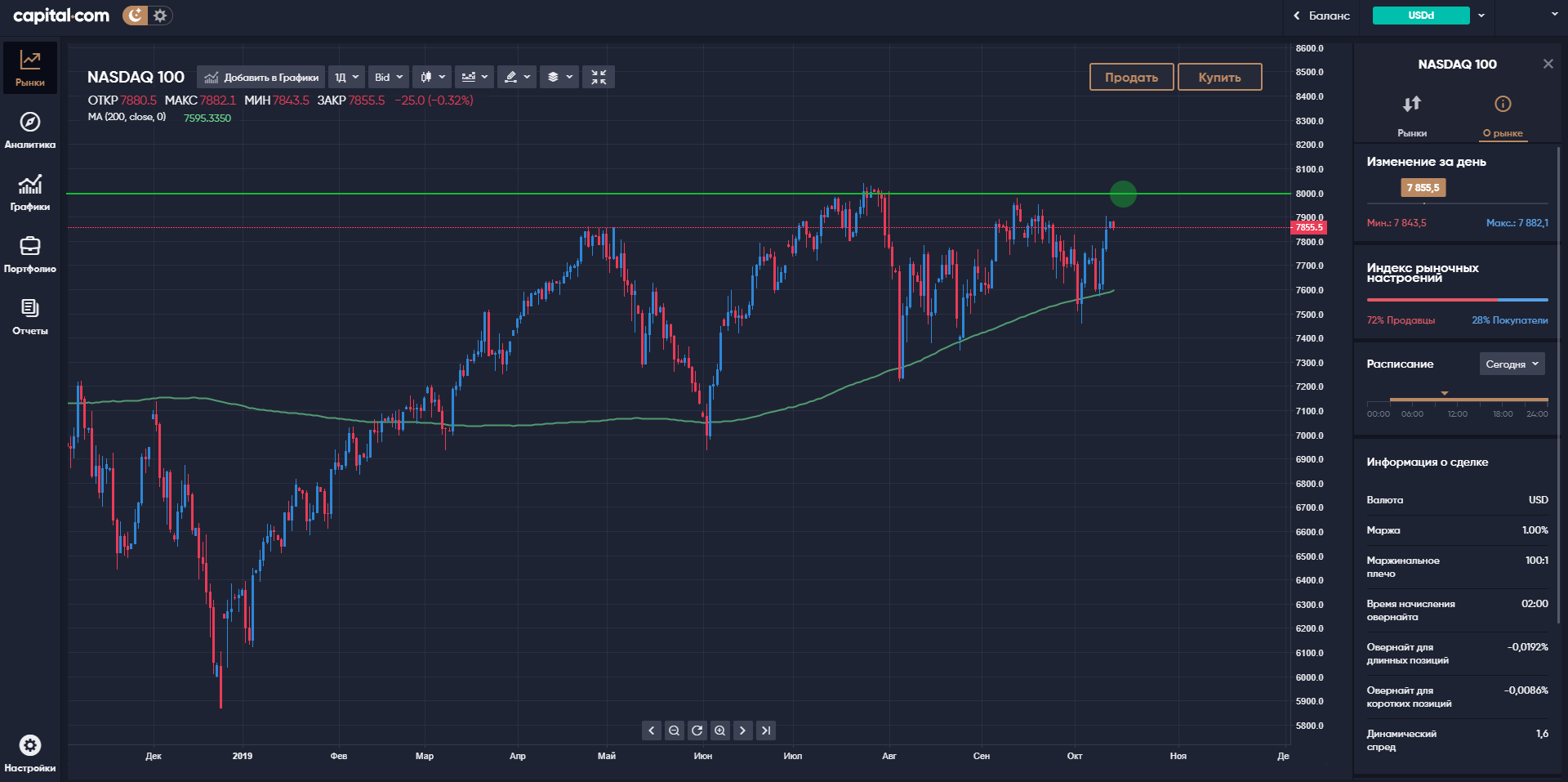Click the green circle marker on the 8000 line
Screen dimensions: 1568x782
1123,194
